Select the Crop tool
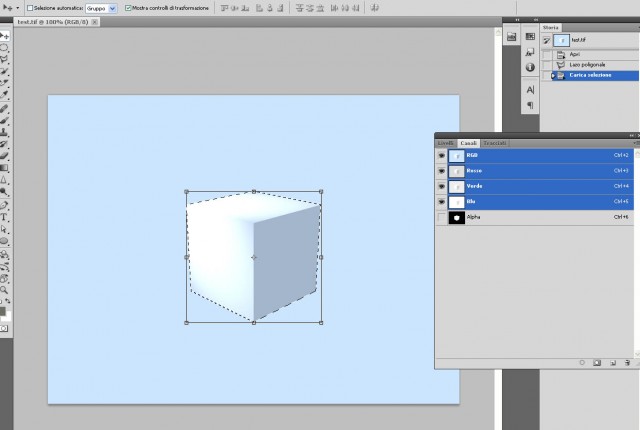This screenshot has height=430, width=640. (x=4, y=83)
